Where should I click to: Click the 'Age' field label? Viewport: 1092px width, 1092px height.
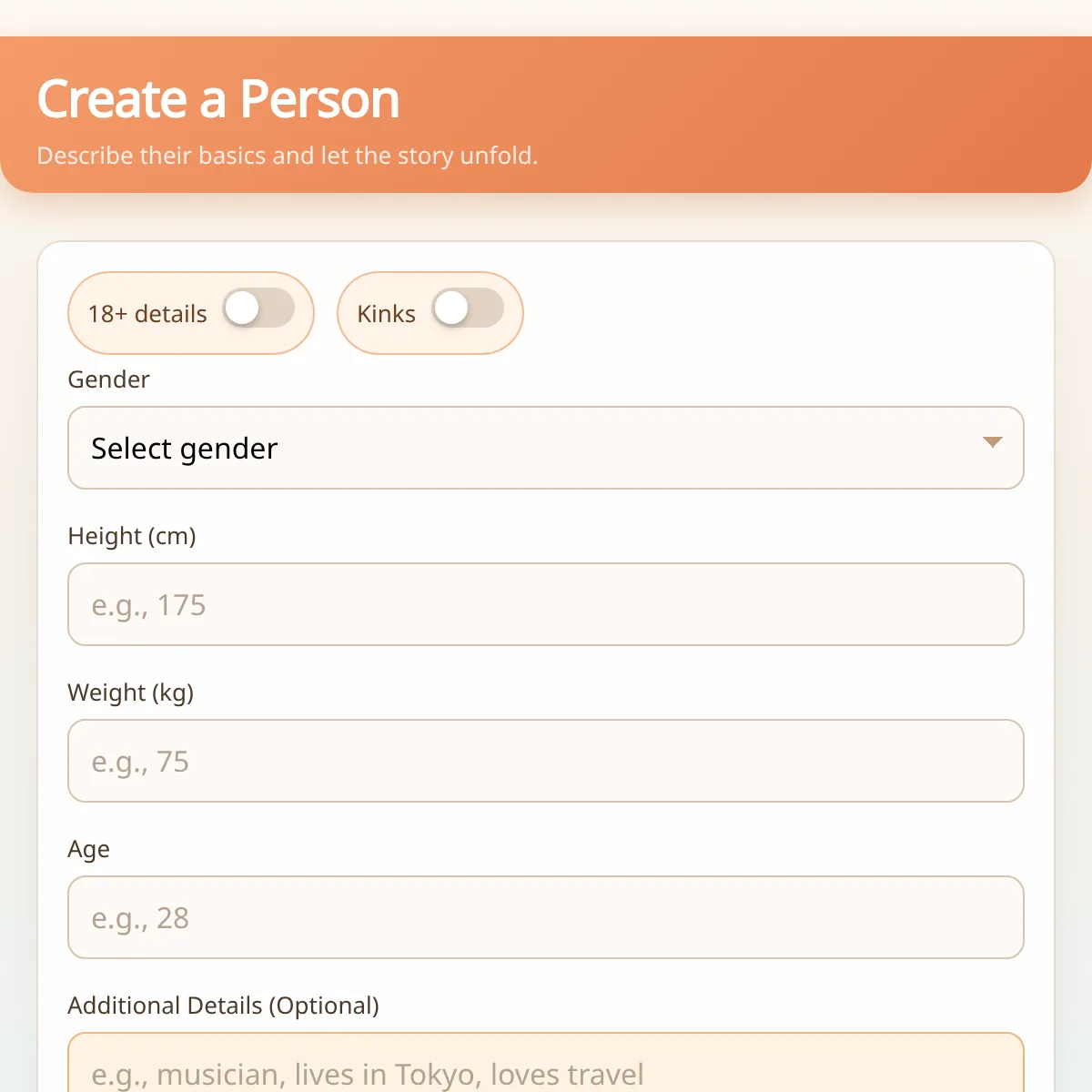point(88,849)
